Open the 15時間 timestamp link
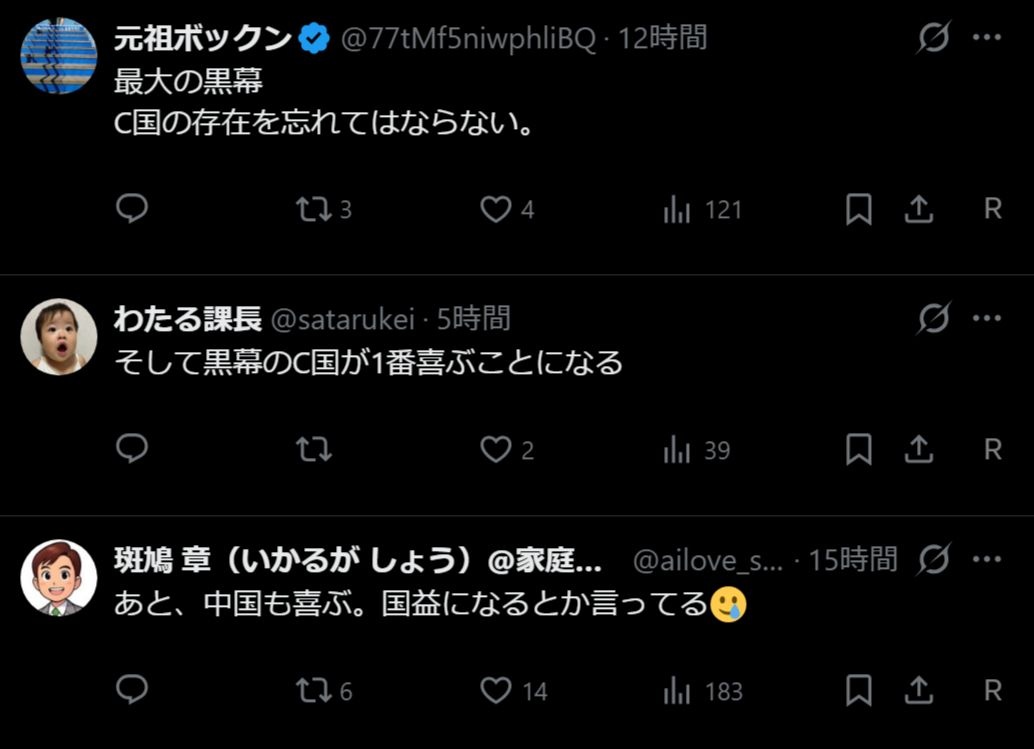 (x=853, y=560)
